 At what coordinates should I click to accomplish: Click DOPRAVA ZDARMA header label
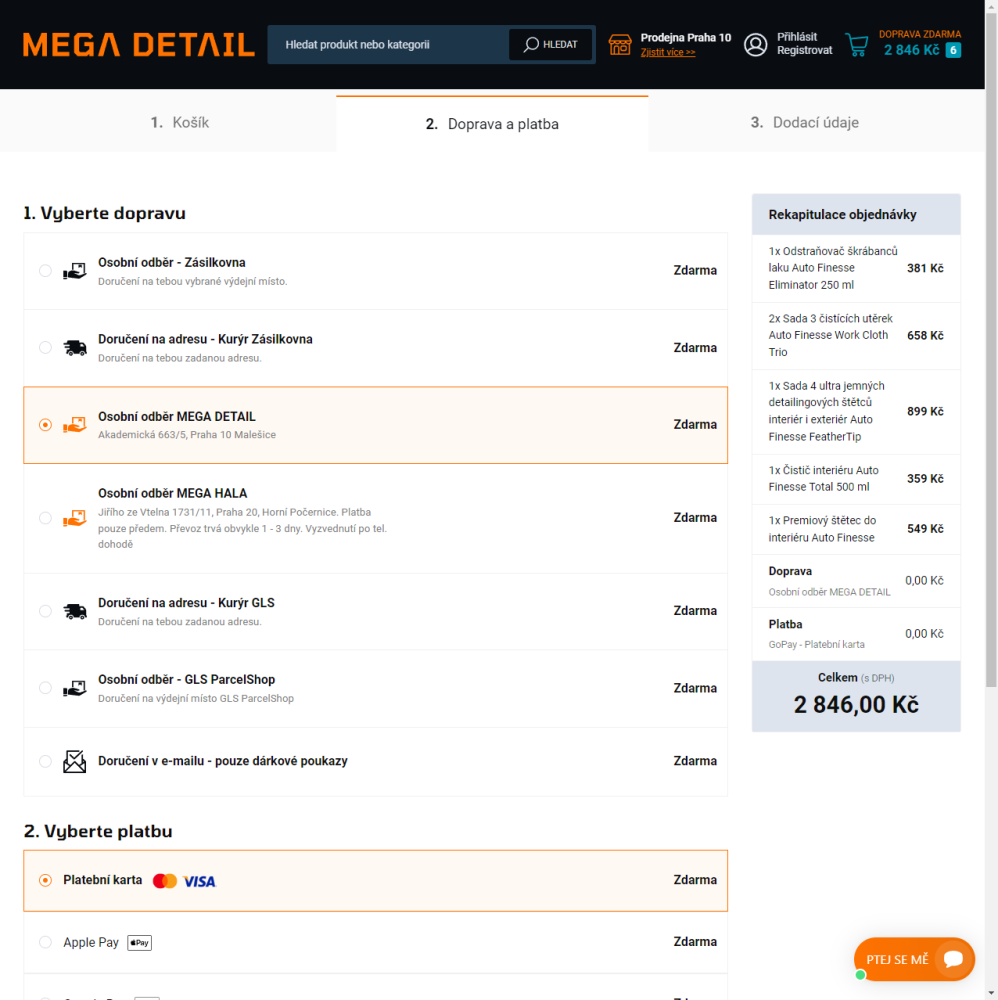tap(920, 34)
